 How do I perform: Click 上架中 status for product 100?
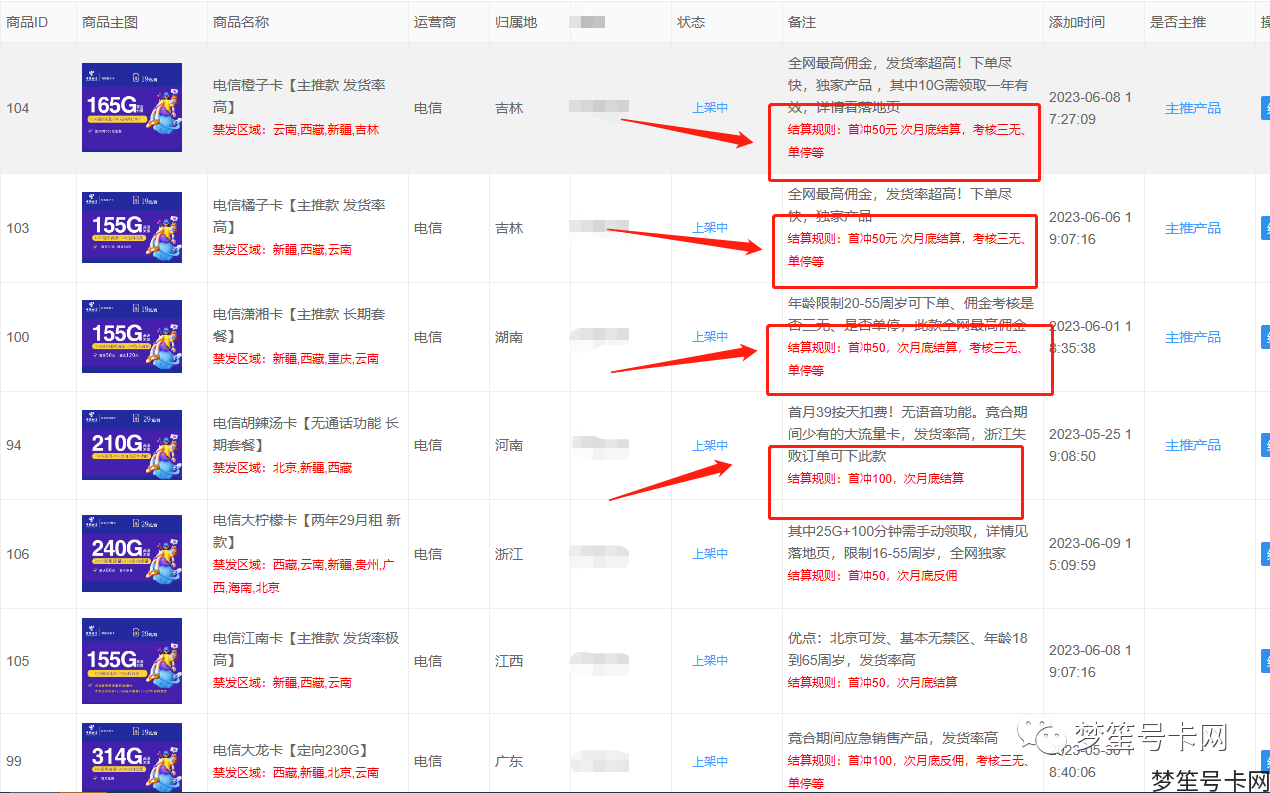coord(710,337)
